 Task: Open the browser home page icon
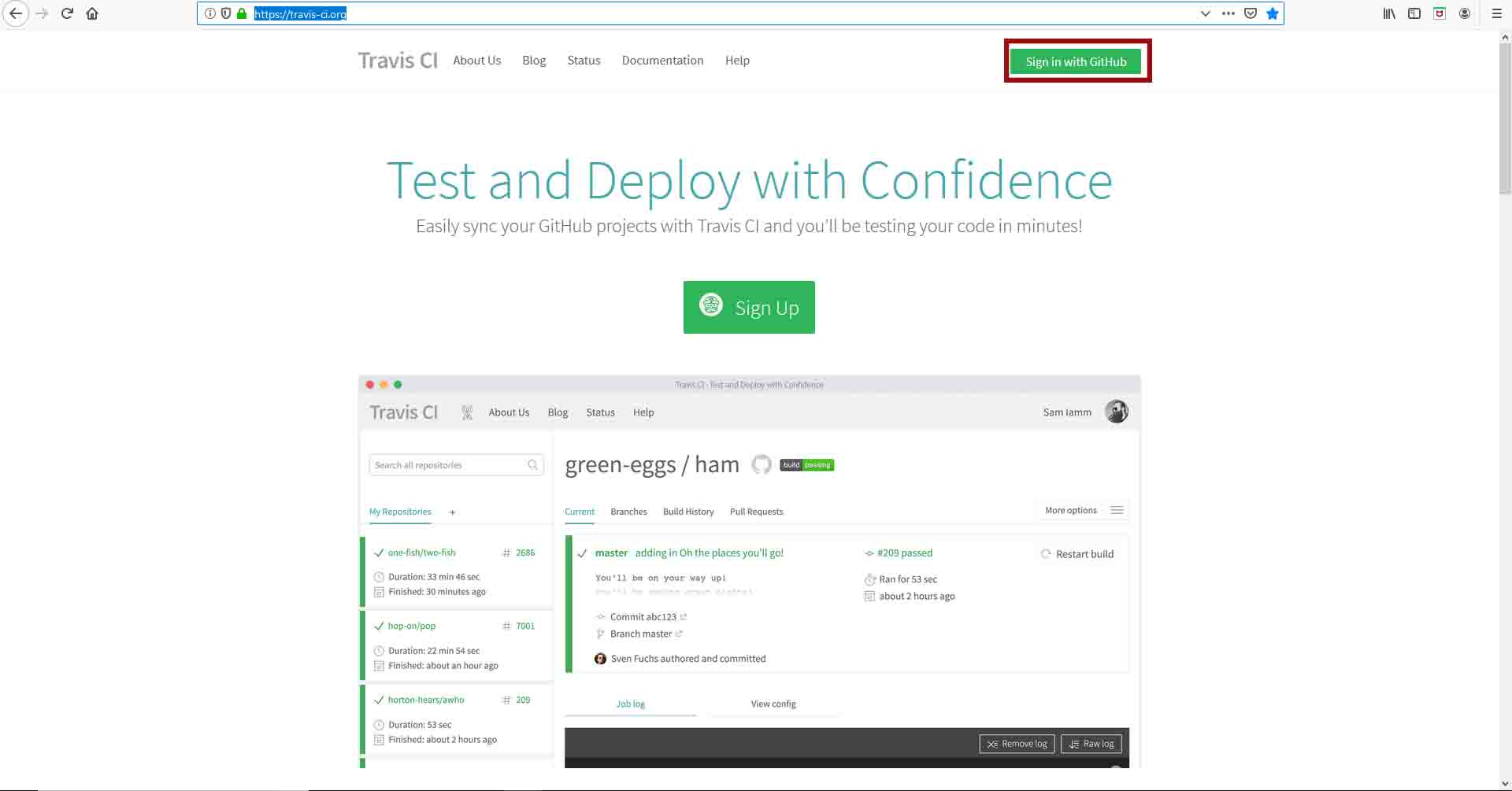92,13
